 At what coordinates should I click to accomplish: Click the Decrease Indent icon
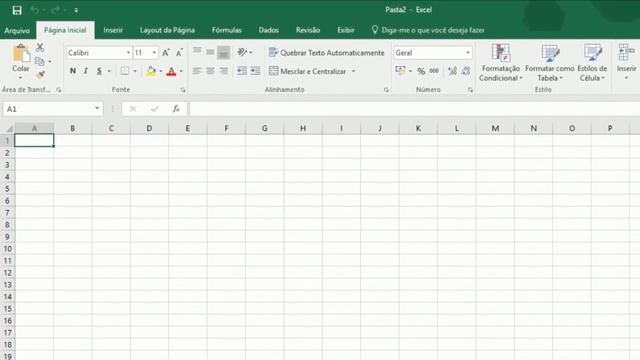[242, 71]
